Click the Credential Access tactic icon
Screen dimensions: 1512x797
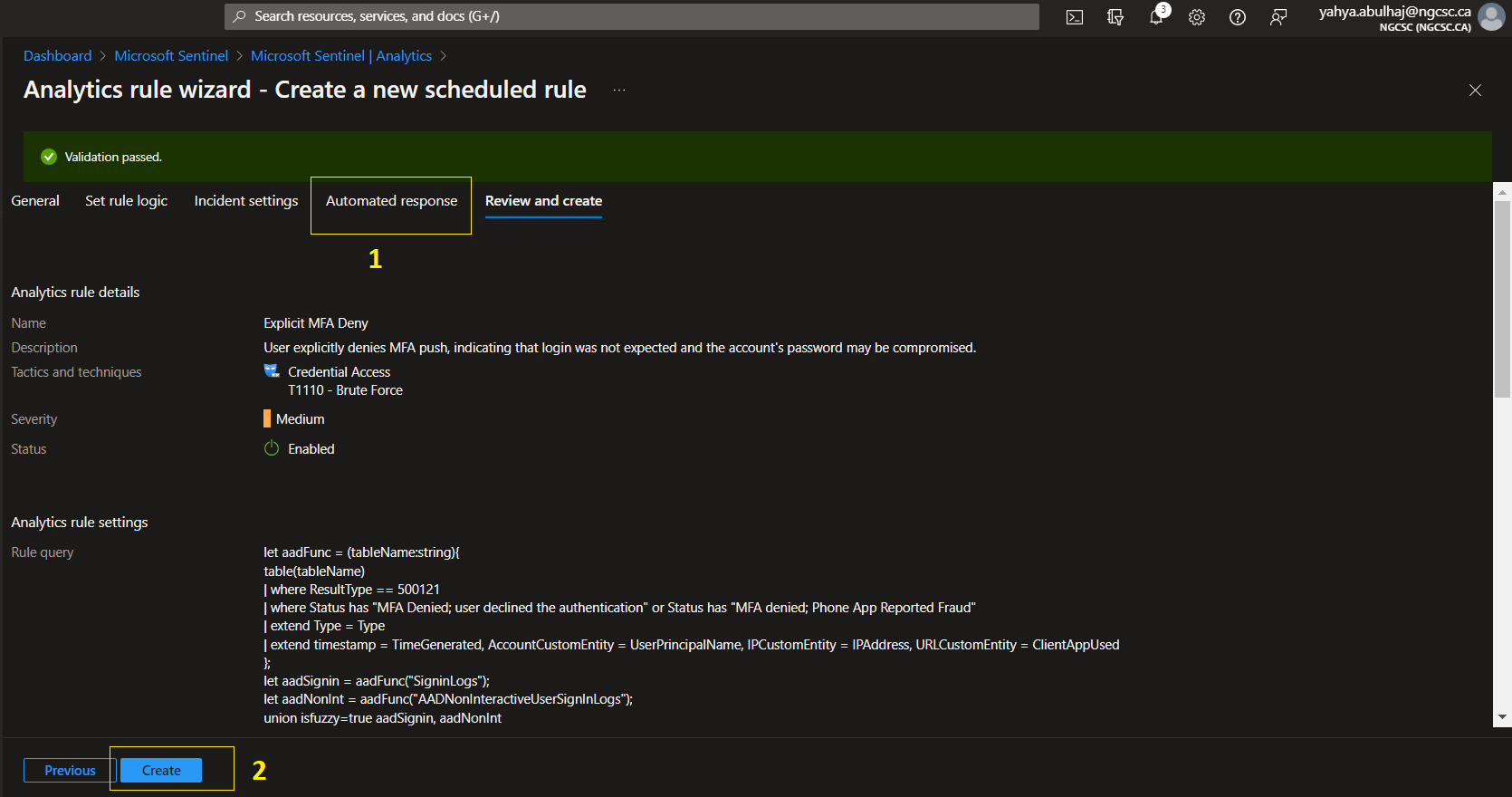[x=272, y=371]
